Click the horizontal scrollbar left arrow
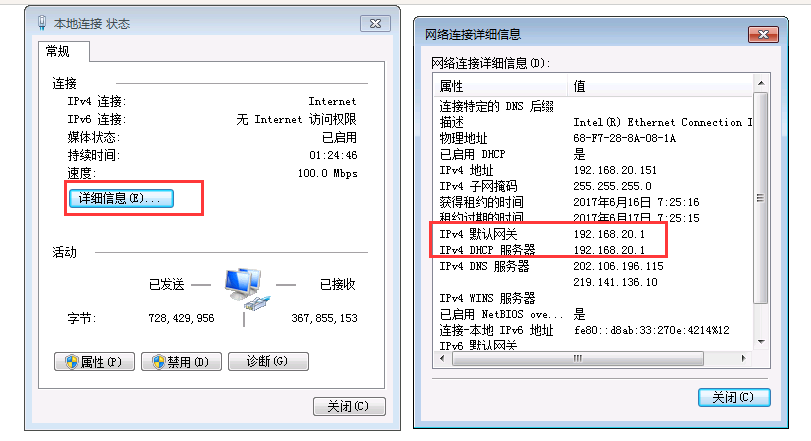This screenshot has width=811, height=441. click(x=442, y=358)
